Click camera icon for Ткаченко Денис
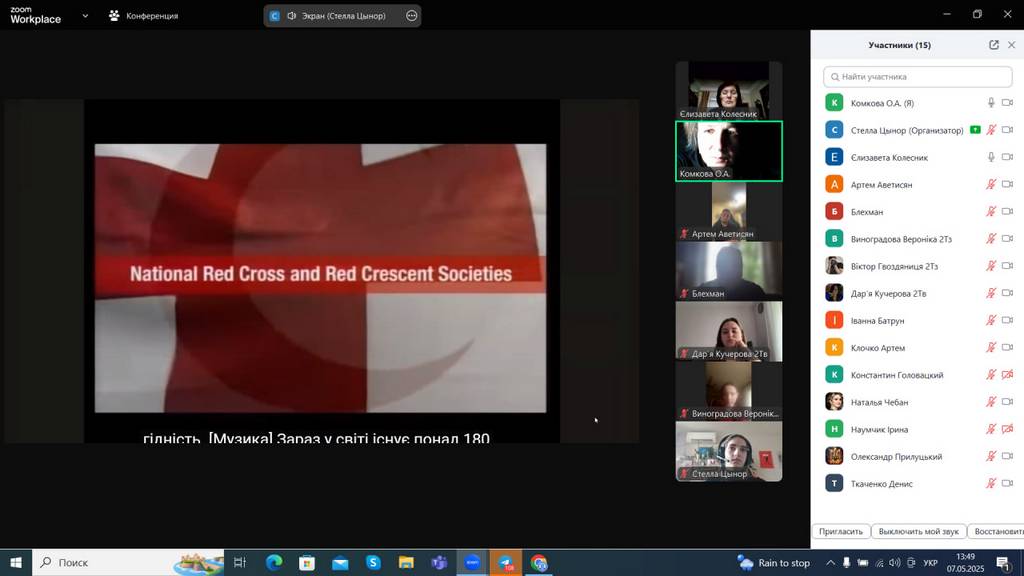1024x576 pixels. 1007,484
